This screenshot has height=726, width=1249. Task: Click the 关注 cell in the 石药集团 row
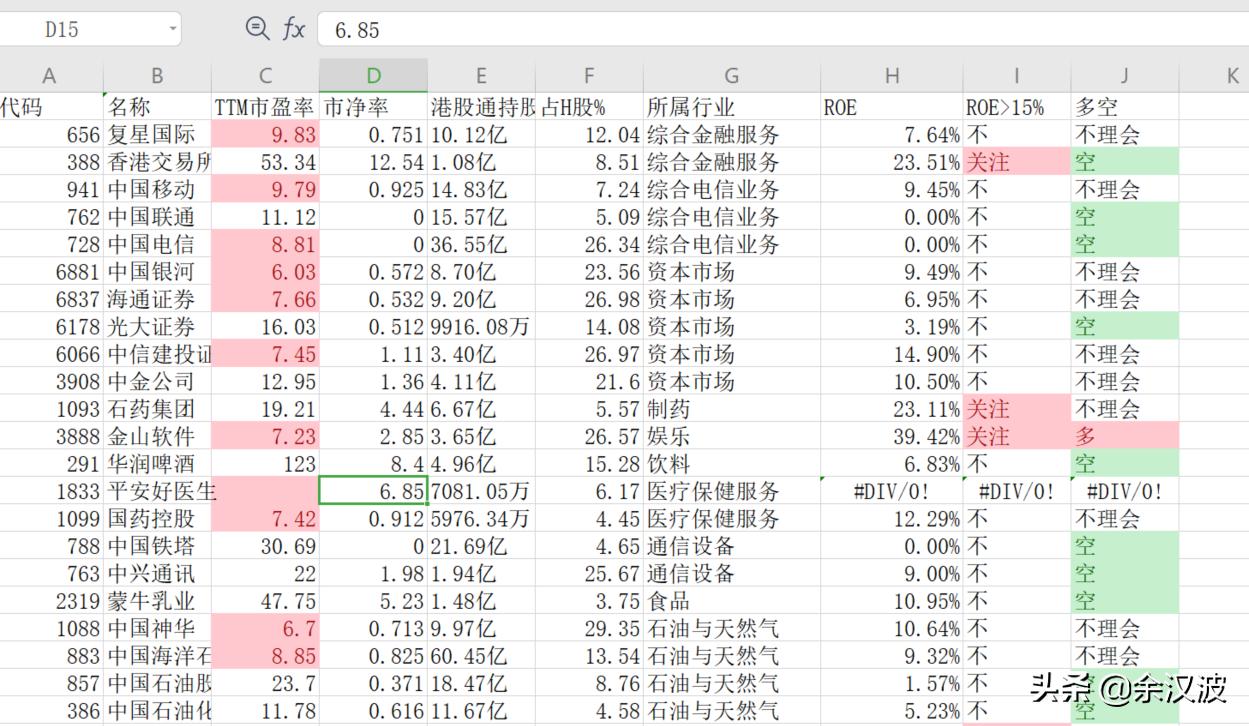(1016, 408)
